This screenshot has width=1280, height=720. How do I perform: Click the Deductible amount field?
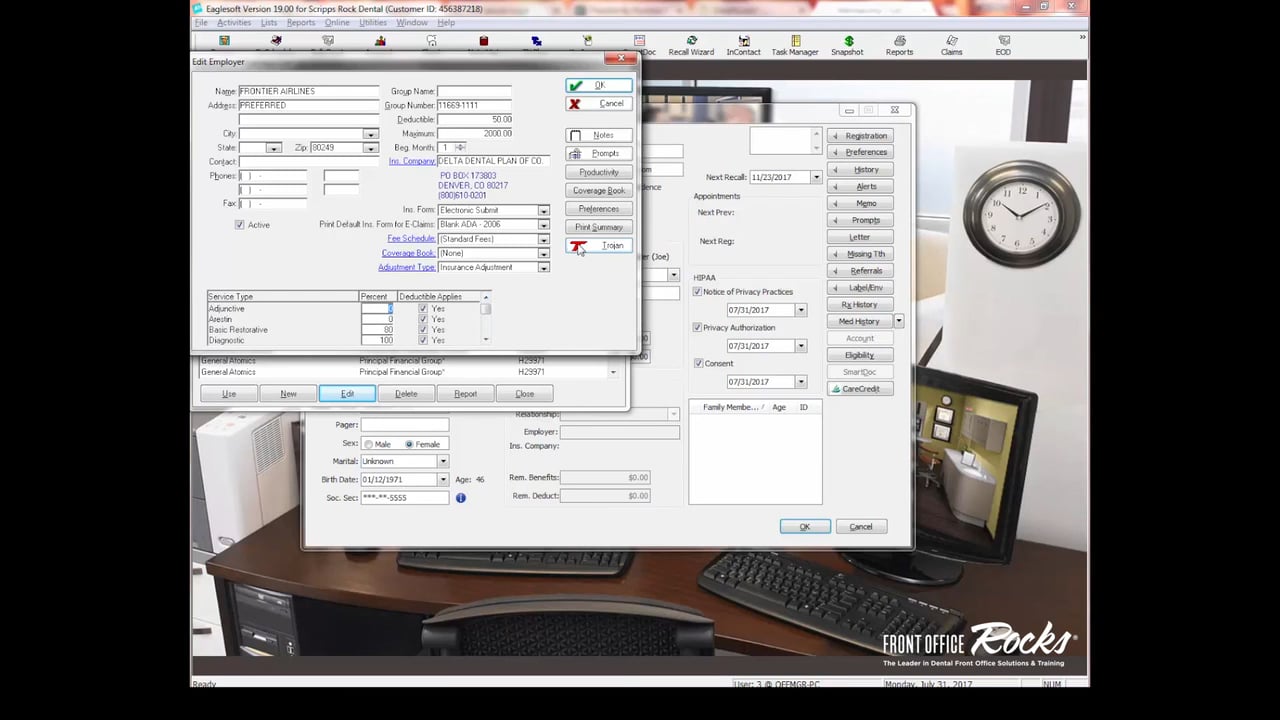coord(474,119)
